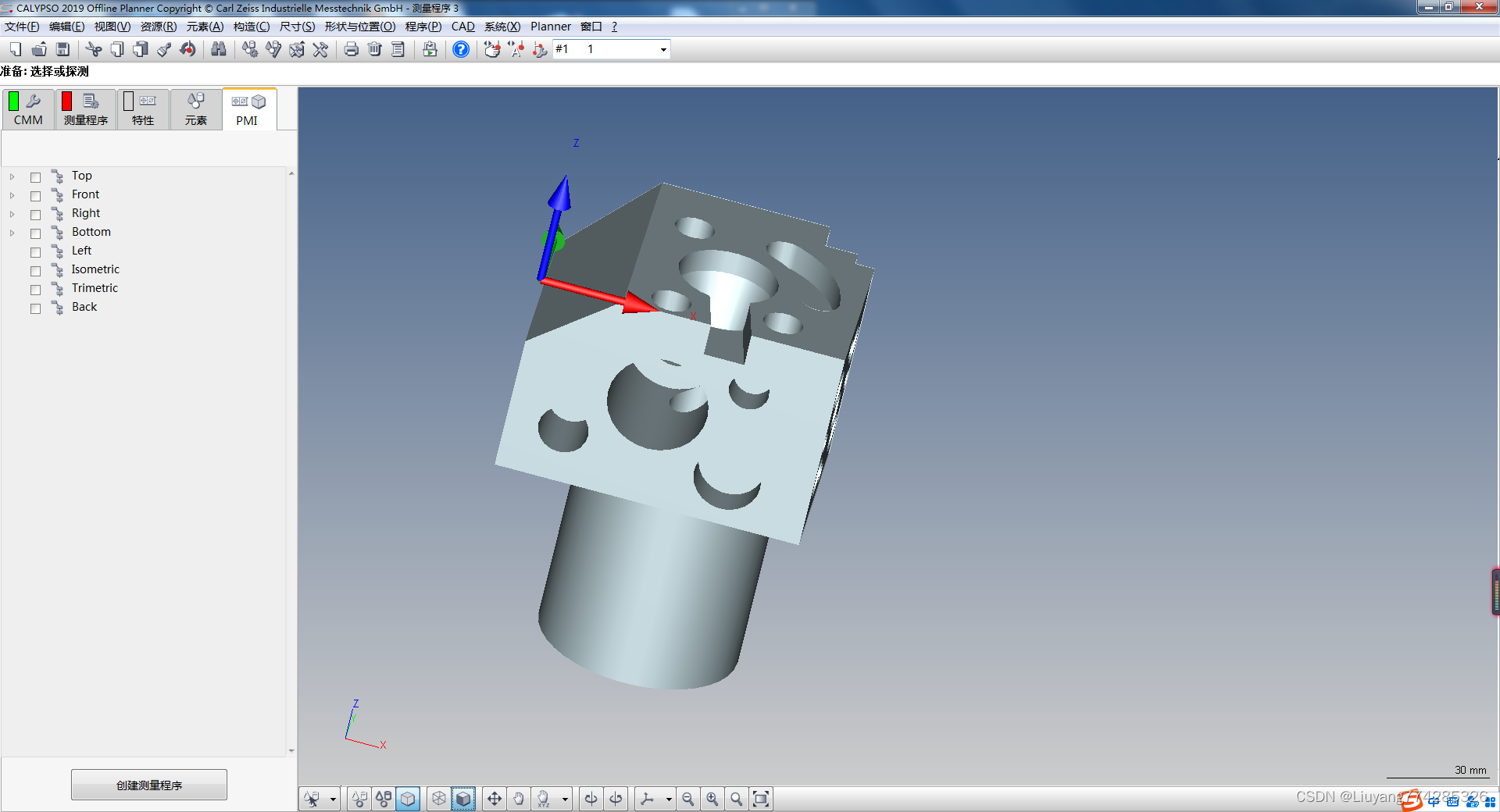Click the trash can delete icon
This screenshot has height=812, width=1500.
click(x=375, y=49)
